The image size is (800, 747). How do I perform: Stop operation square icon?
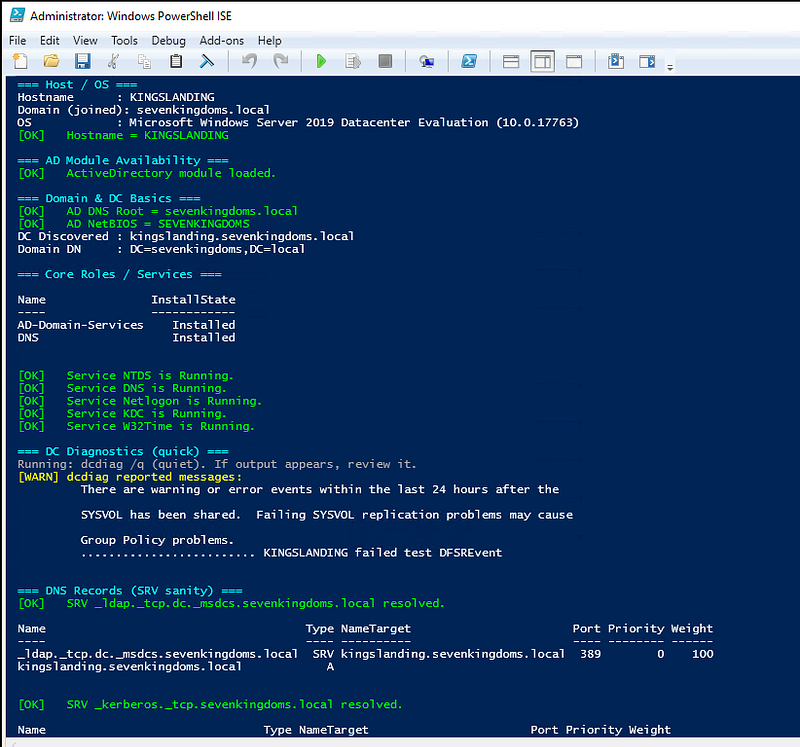tap(385, 62)
